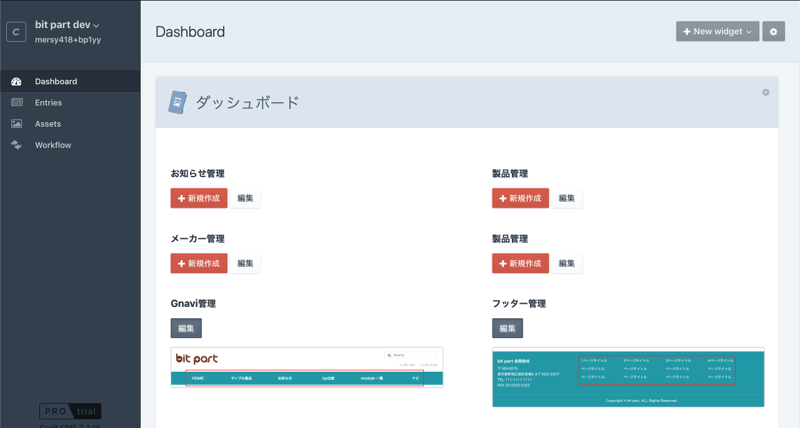
Task: Click the Assets image icon in sidebar
Action: coord(16,124)
